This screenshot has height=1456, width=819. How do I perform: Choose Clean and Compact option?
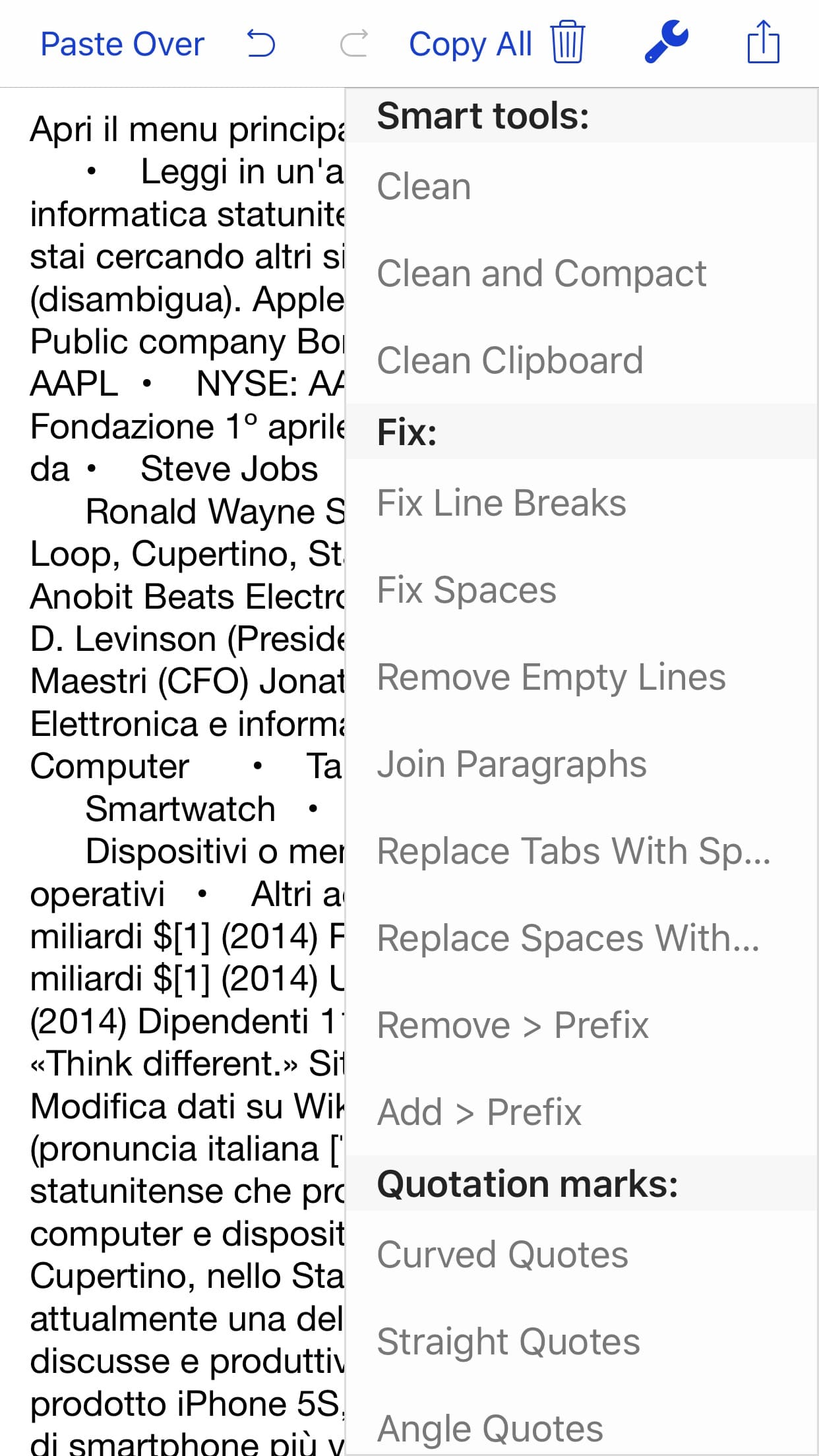pos(541,274)
